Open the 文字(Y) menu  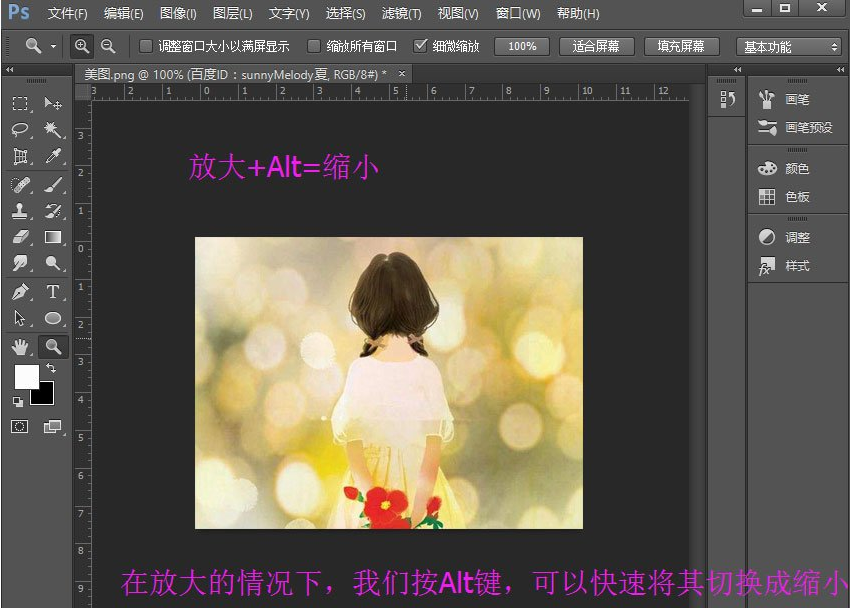tap(289, 14)
